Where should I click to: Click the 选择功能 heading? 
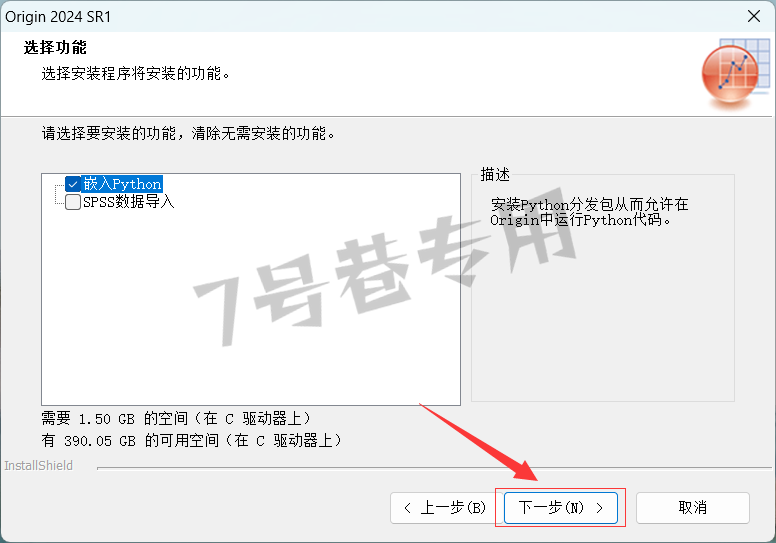tap(55, 48)
